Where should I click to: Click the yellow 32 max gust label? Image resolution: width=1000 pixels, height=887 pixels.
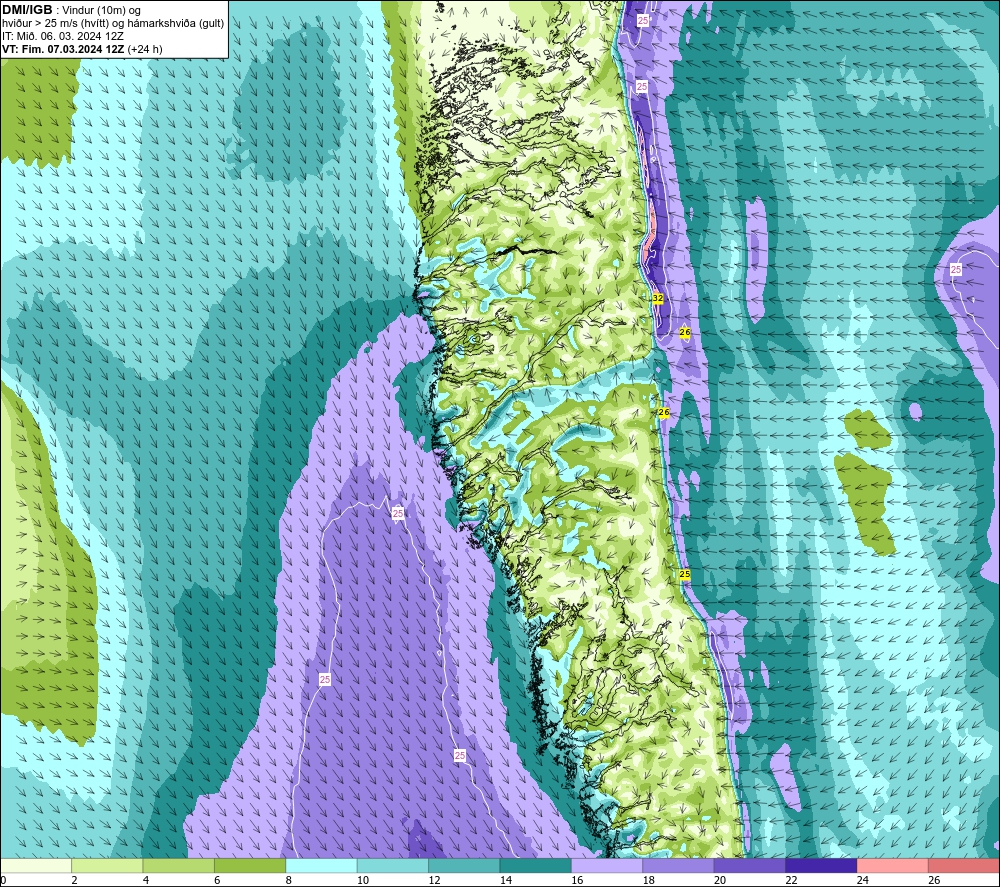tap(658, 298)
